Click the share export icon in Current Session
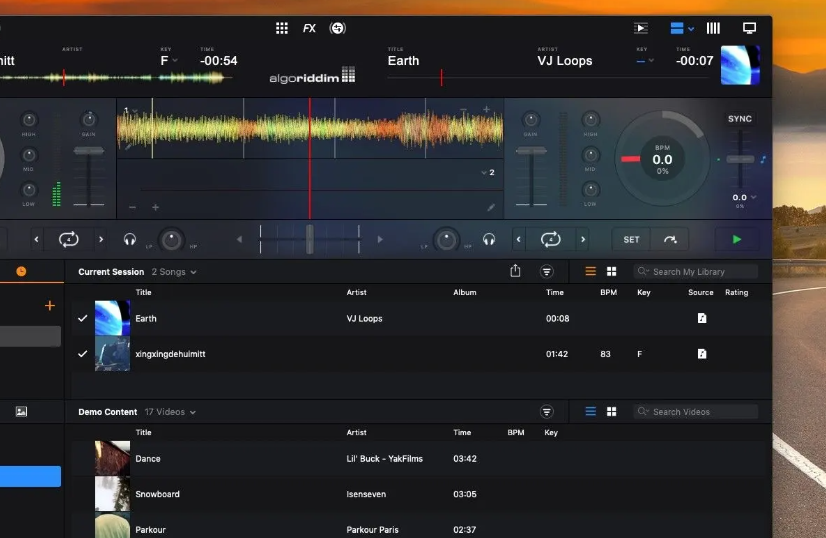This screenshot has height=538, width=826. click(x=515, y=271)
